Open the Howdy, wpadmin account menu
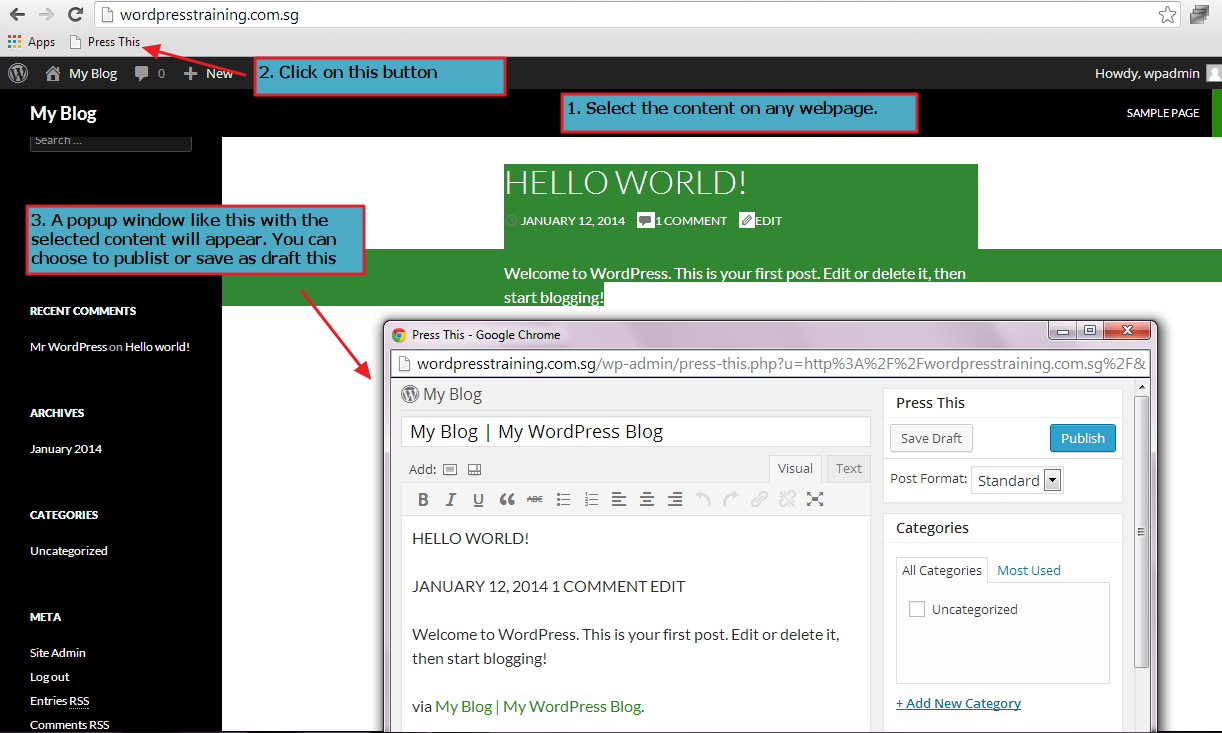 pos(1158,73)
